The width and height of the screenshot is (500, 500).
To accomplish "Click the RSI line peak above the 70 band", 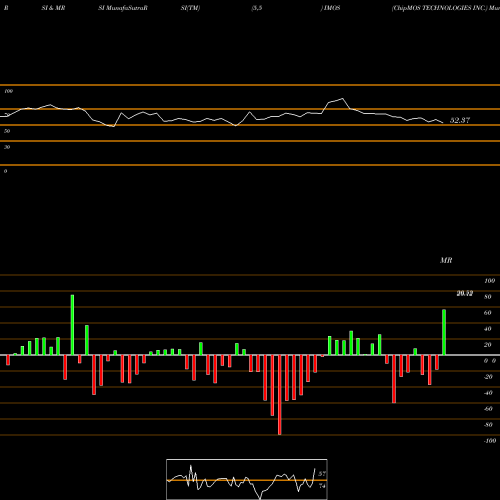I will [x=342, y=99].
